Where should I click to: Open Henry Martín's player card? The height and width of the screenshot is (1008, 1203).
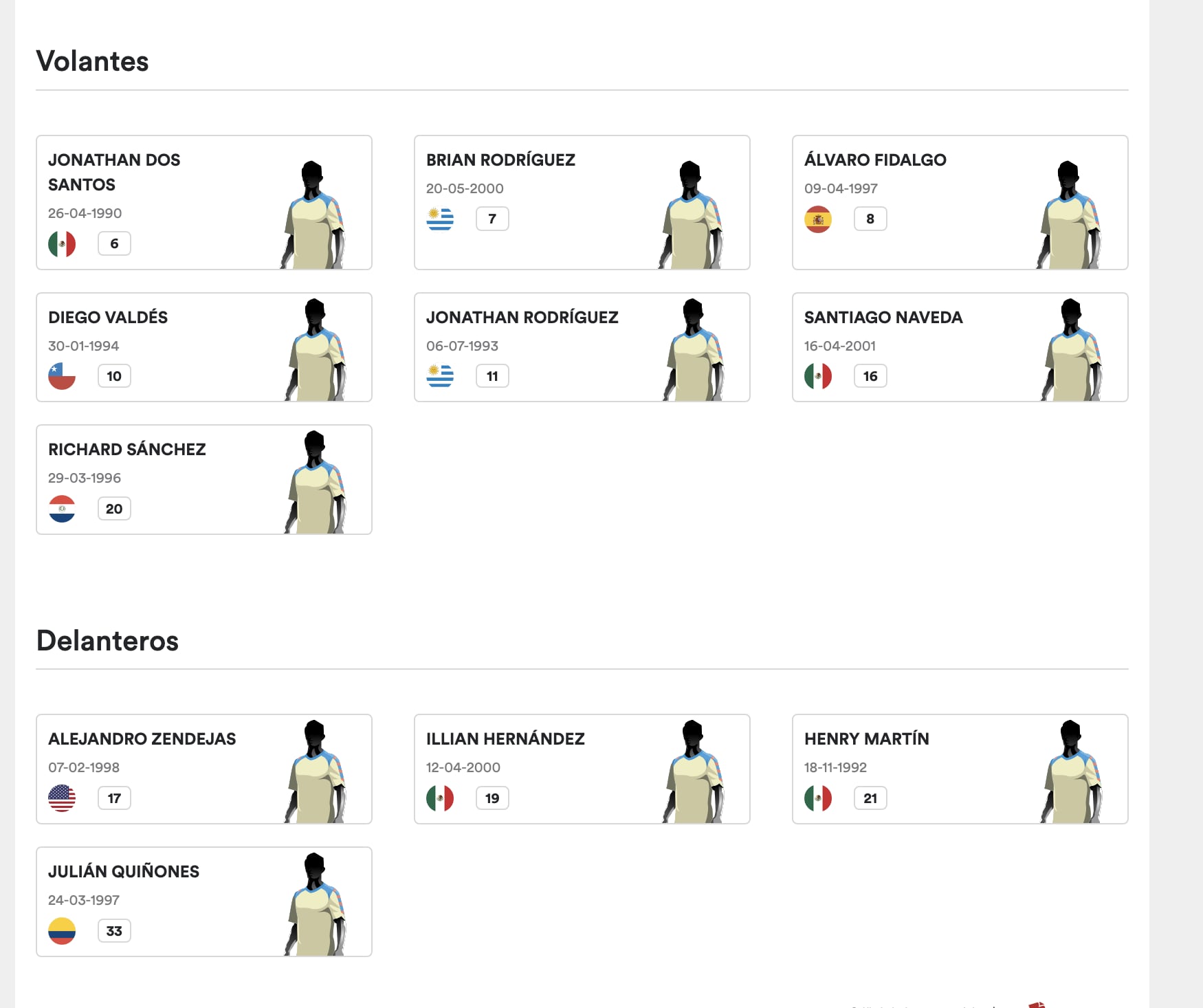coord(960,769)
